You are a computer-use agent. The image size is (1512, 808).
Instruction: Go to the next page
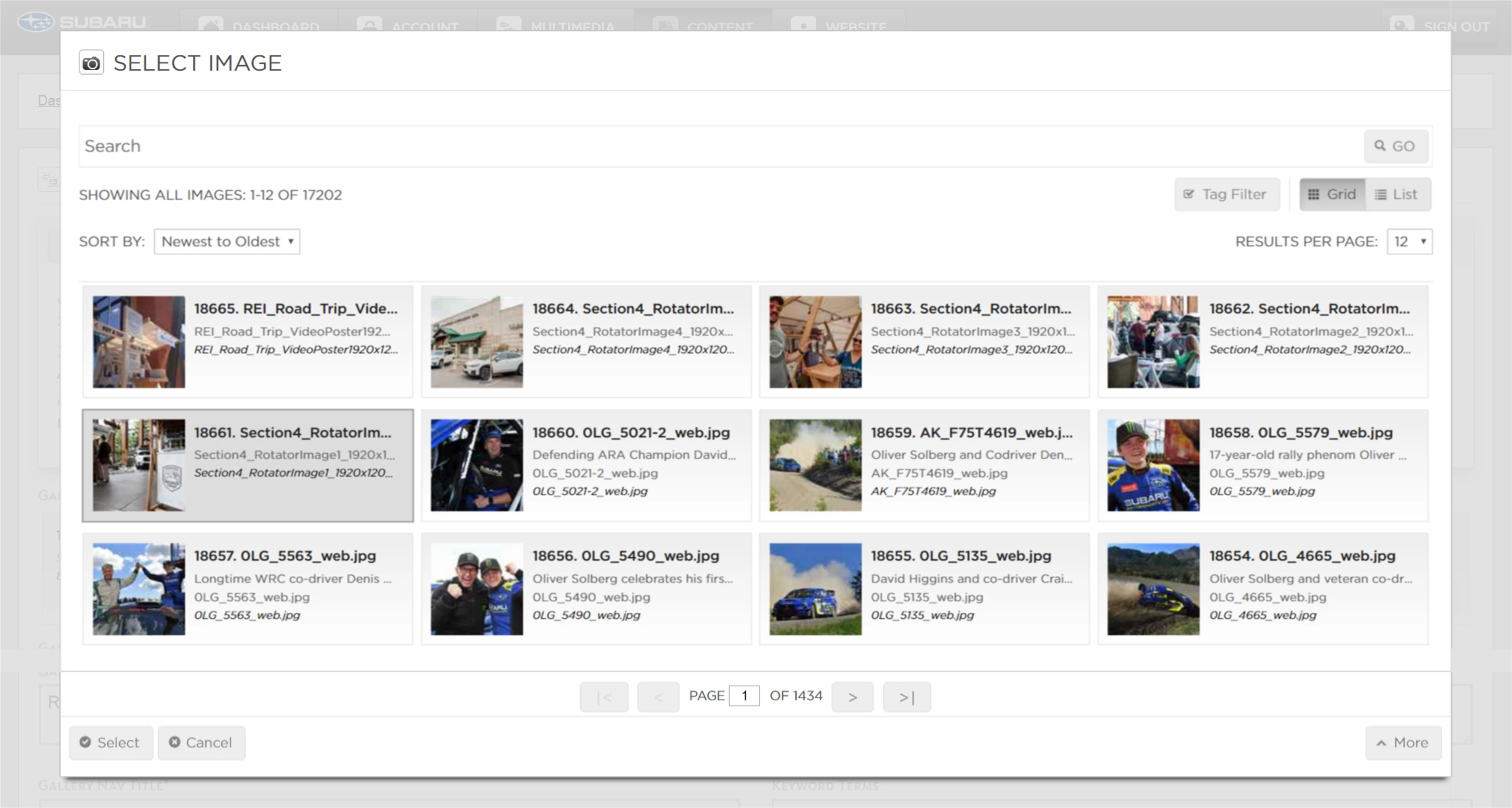pos(852,697)
